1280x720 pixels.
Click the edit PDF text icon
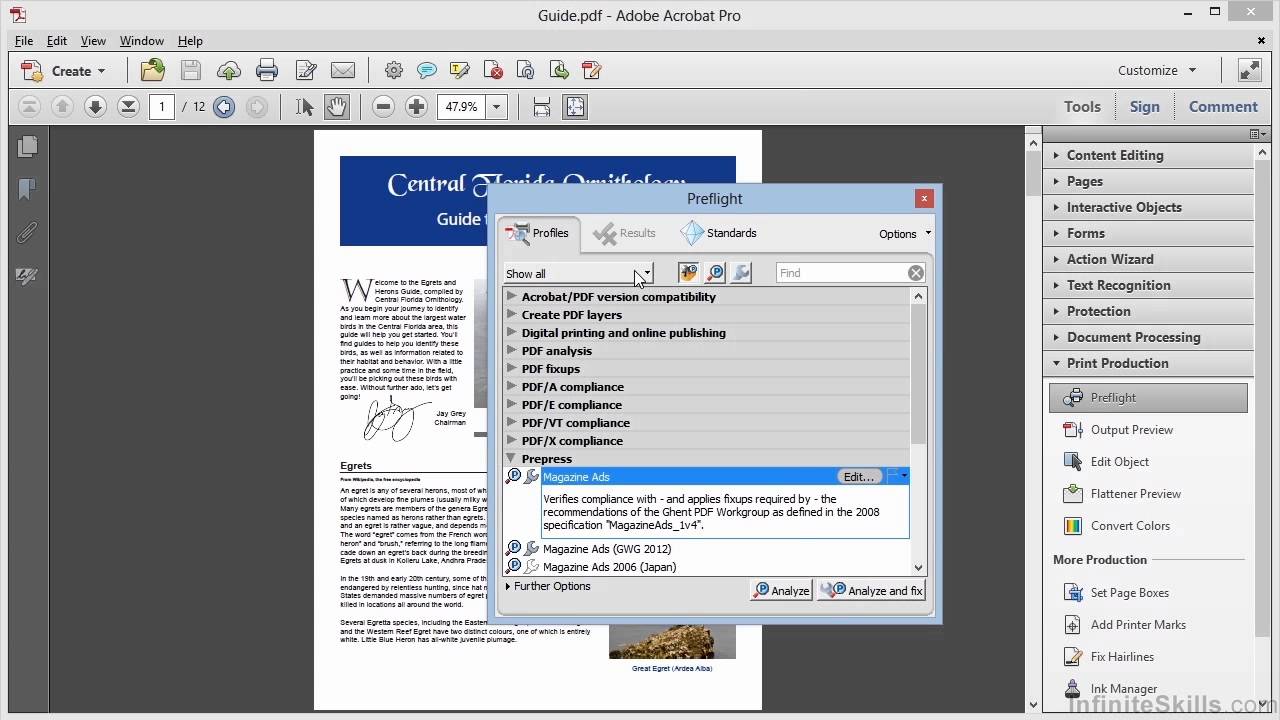click(x=592, y=70)
